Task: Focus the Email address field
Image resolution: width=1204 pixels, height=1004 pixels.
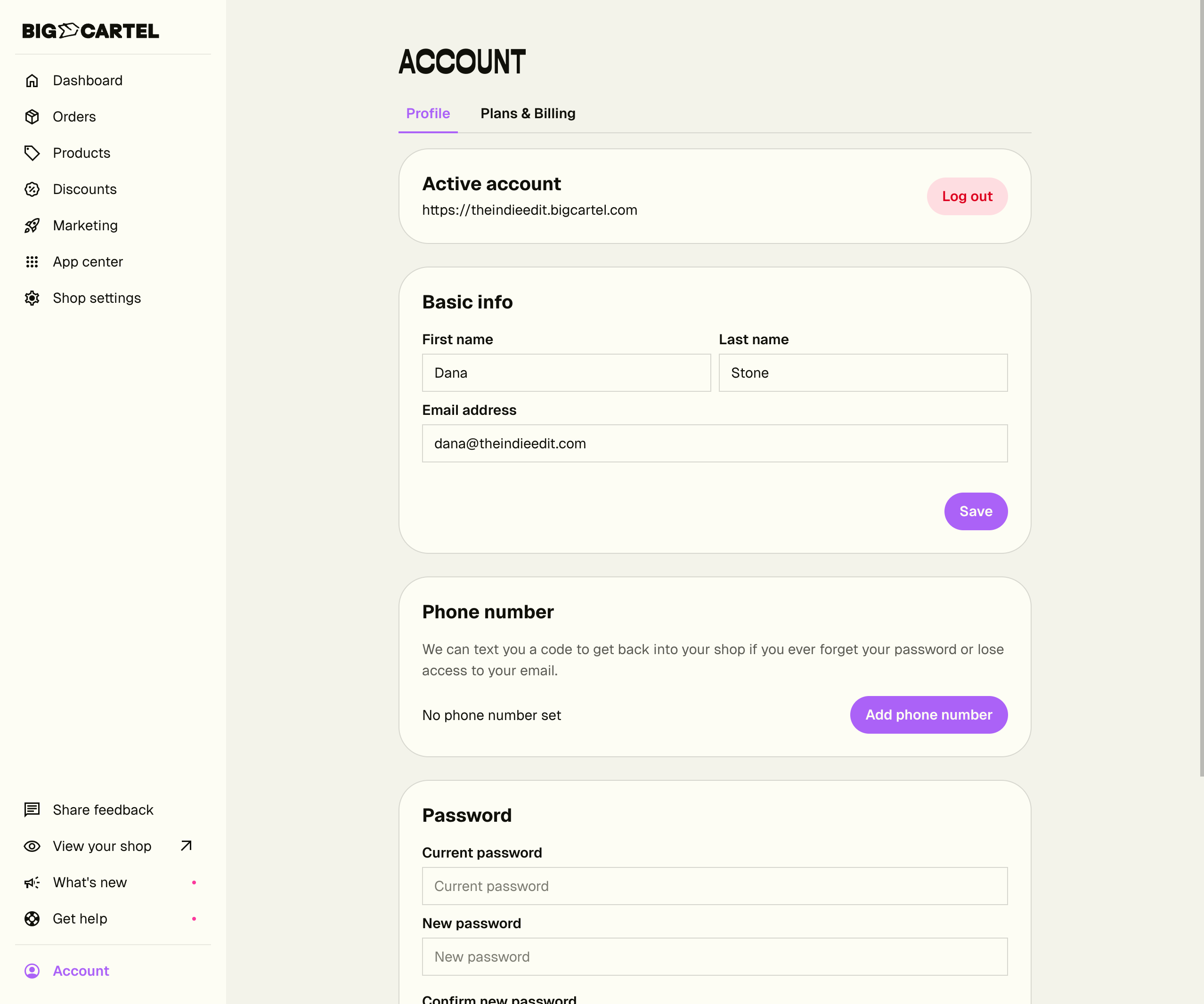Action: 715,444
